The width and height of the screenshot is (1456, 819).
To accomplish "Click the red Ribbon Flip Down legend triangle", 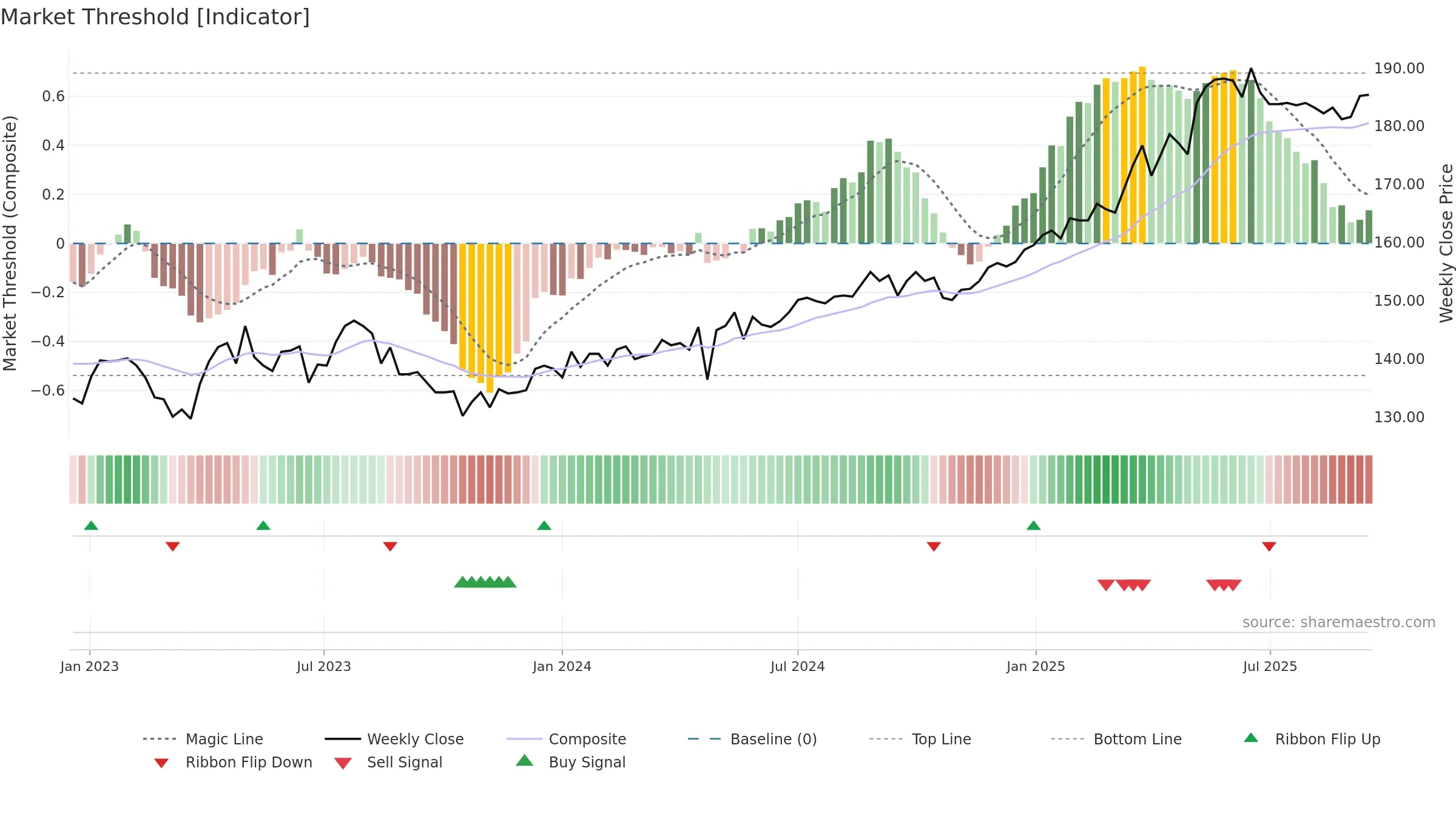I will (x=161, y=763).
